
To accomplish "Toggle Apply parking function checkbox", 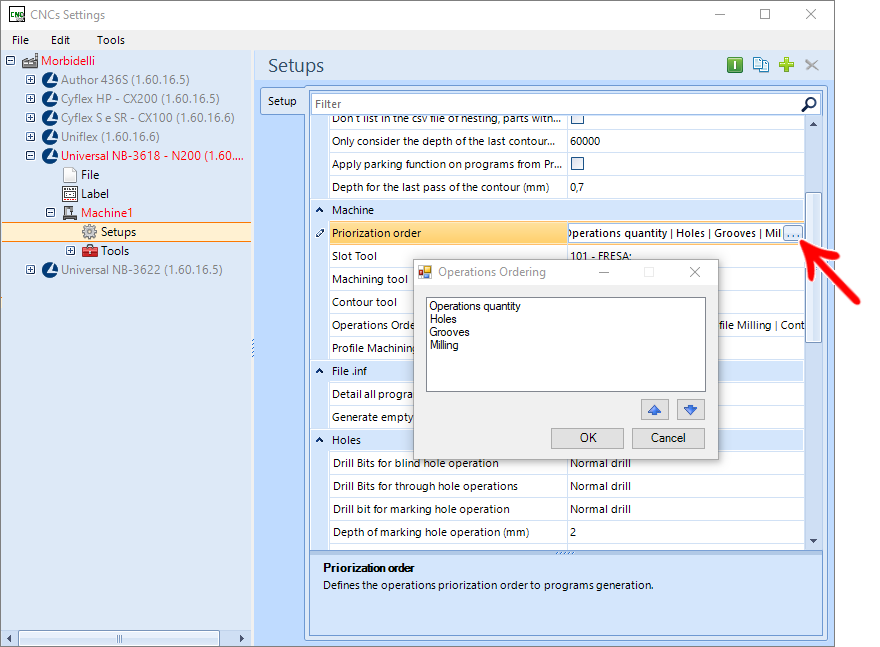I will tap(577, 163).
